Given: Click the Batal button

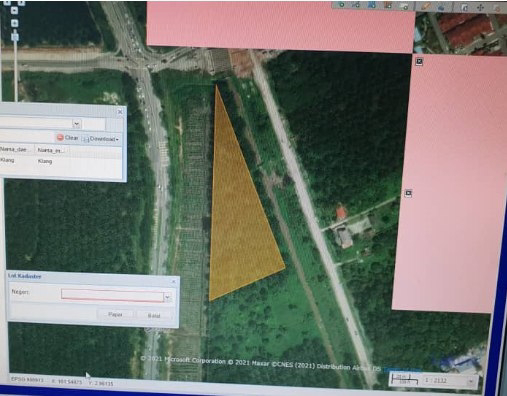Looking at the screenshot, I should coord(154,315).
